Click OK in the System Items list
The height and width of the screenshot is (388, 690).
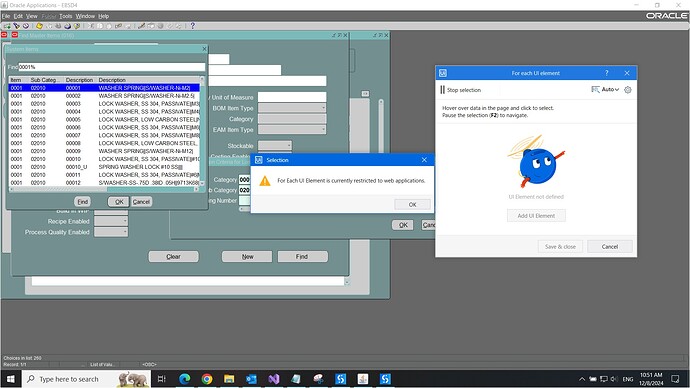[119, 201]
